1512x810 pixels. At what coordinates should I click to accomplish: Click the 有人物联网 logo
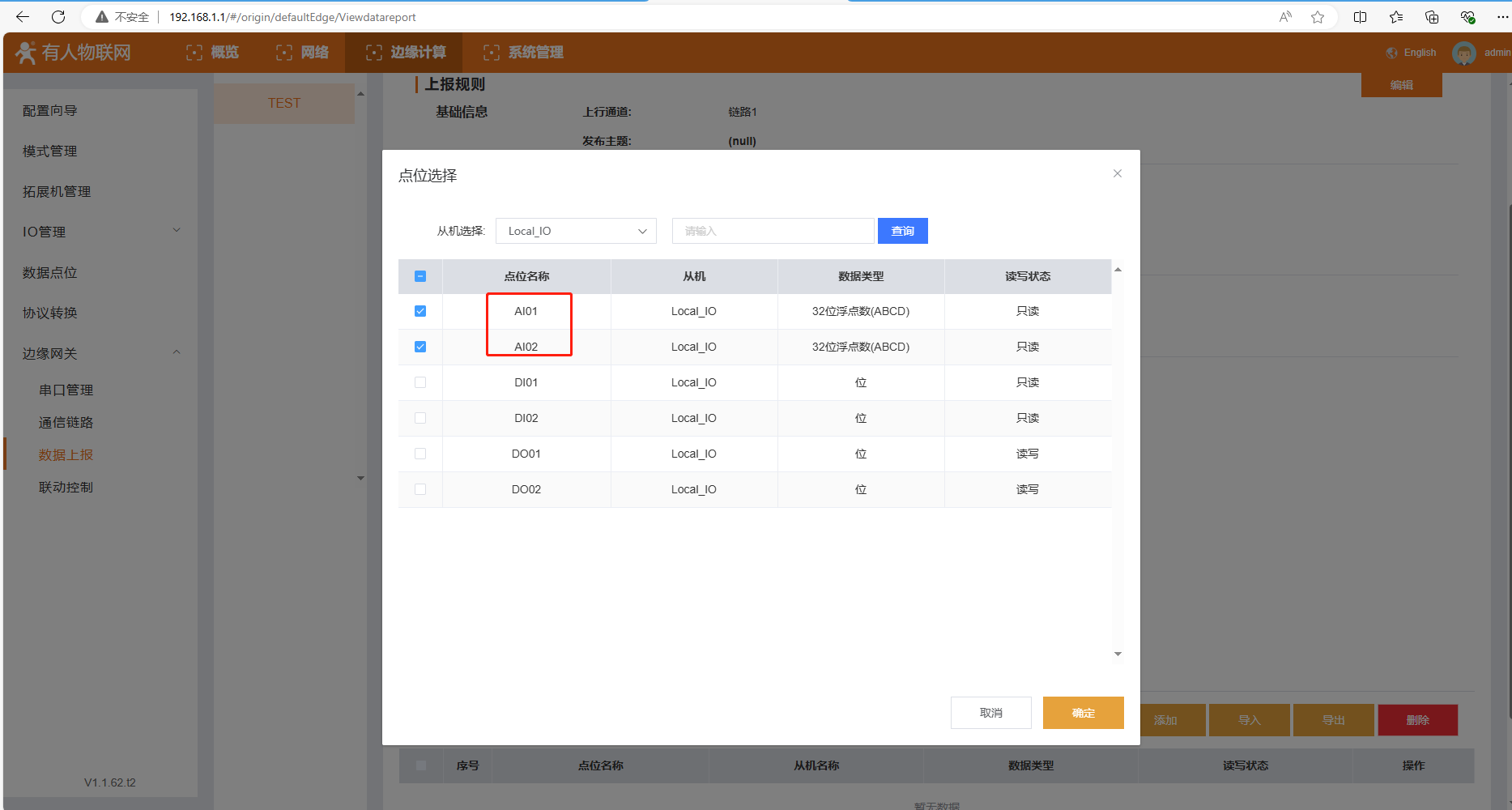(x=74, y=53)
